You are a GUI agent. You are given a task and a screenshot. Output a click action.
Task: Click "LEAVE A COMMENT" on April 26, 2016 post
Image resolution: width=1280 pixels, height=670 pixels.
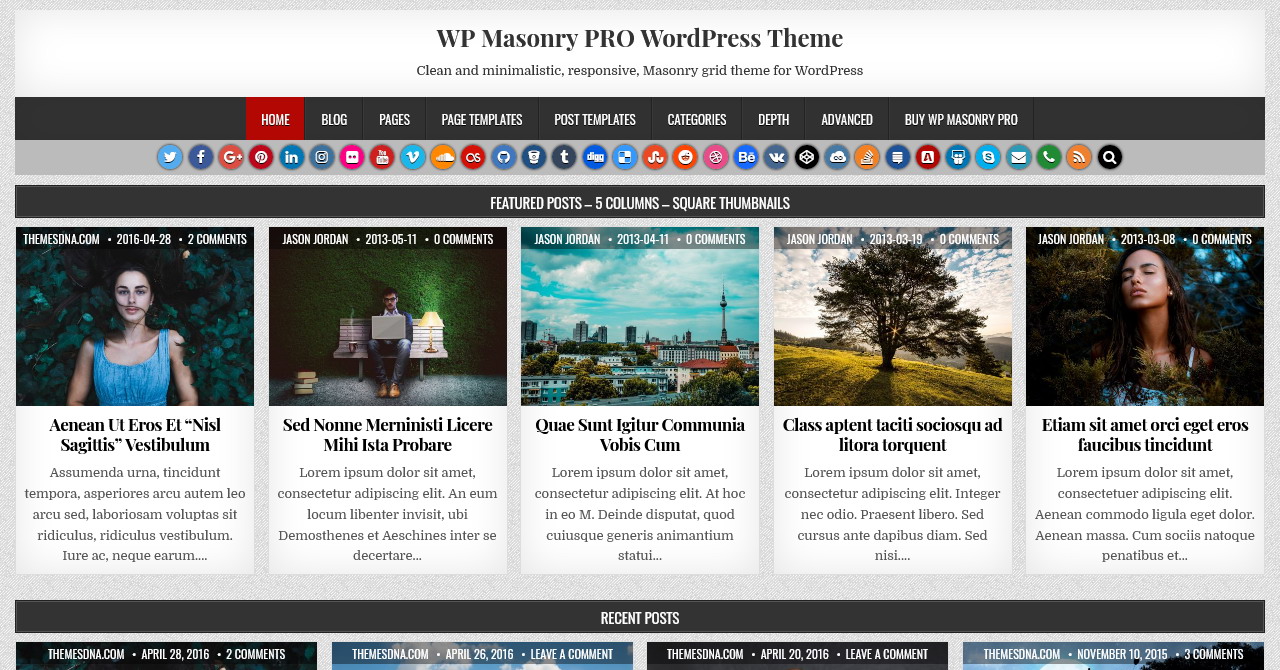coord(571,654)
